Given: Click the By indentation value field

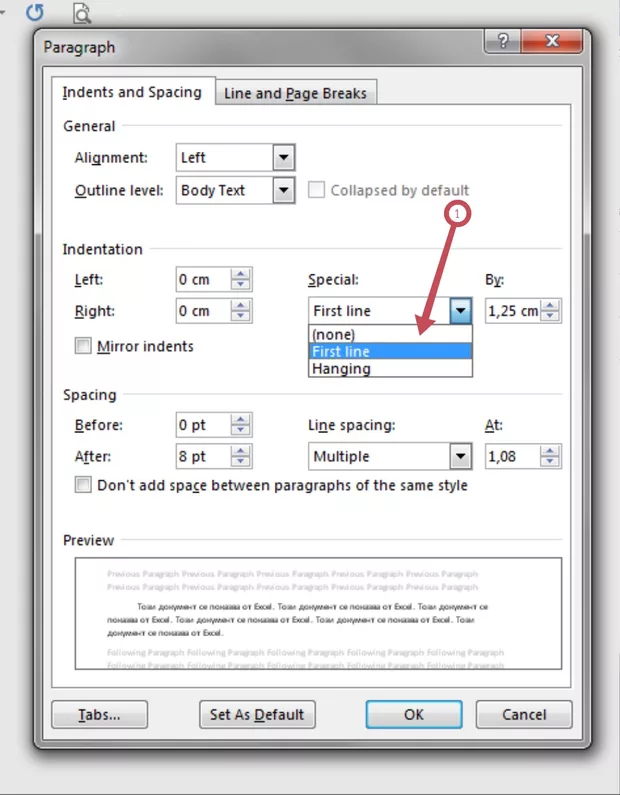Looking at the screenshot, I should [513, 311].
